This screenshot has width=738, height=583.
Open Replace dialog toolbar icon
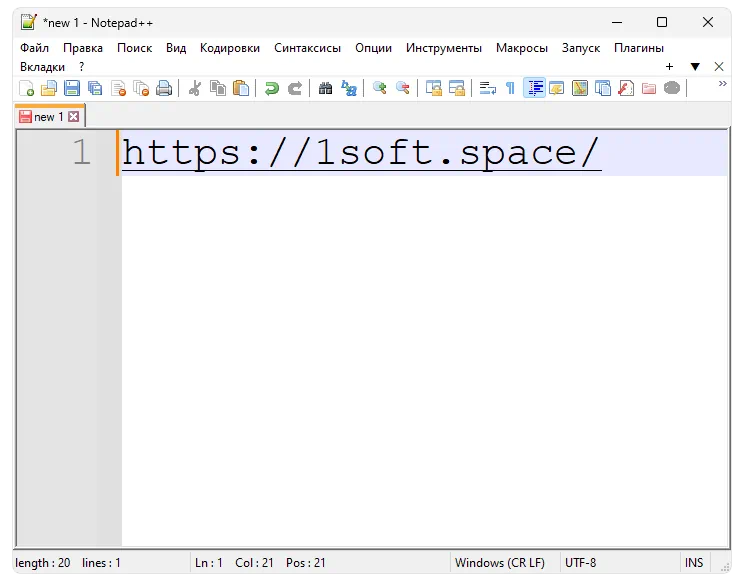click(x=349, y=88)
